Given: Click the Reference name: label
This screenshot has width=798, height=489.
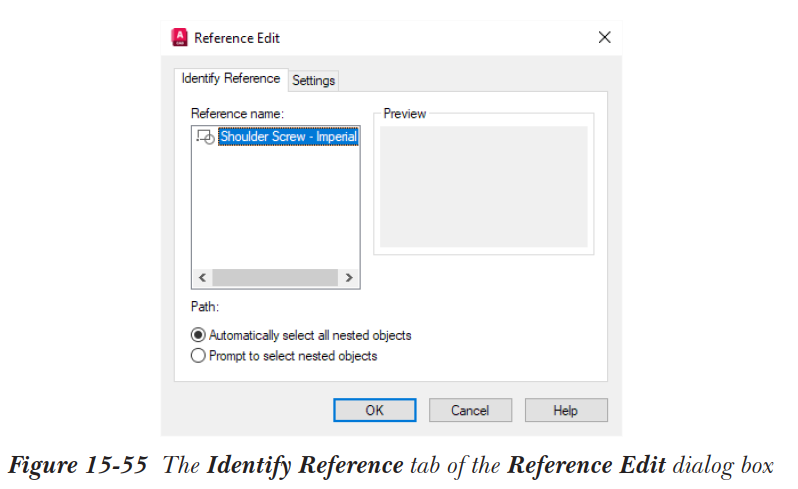Looking at the screenshot, I should [237, 113].
